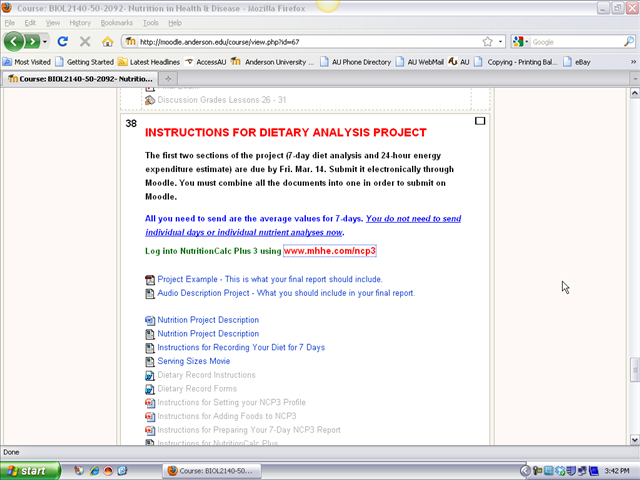The height and width of the screenshot is (480, 640).
Task: Expand the URL history dropdown arrow
Action: [x=499, y=42]
